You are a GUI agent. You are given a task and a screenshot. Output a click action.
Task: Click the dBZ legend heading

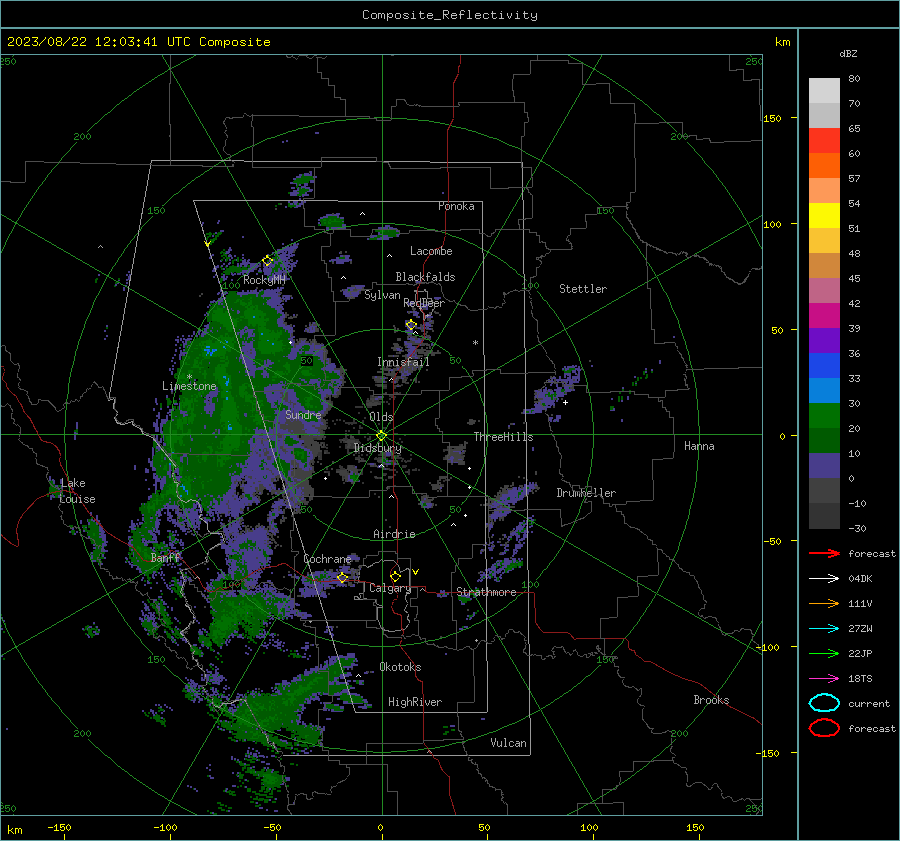pyautogui.click(x=848, y=53)
